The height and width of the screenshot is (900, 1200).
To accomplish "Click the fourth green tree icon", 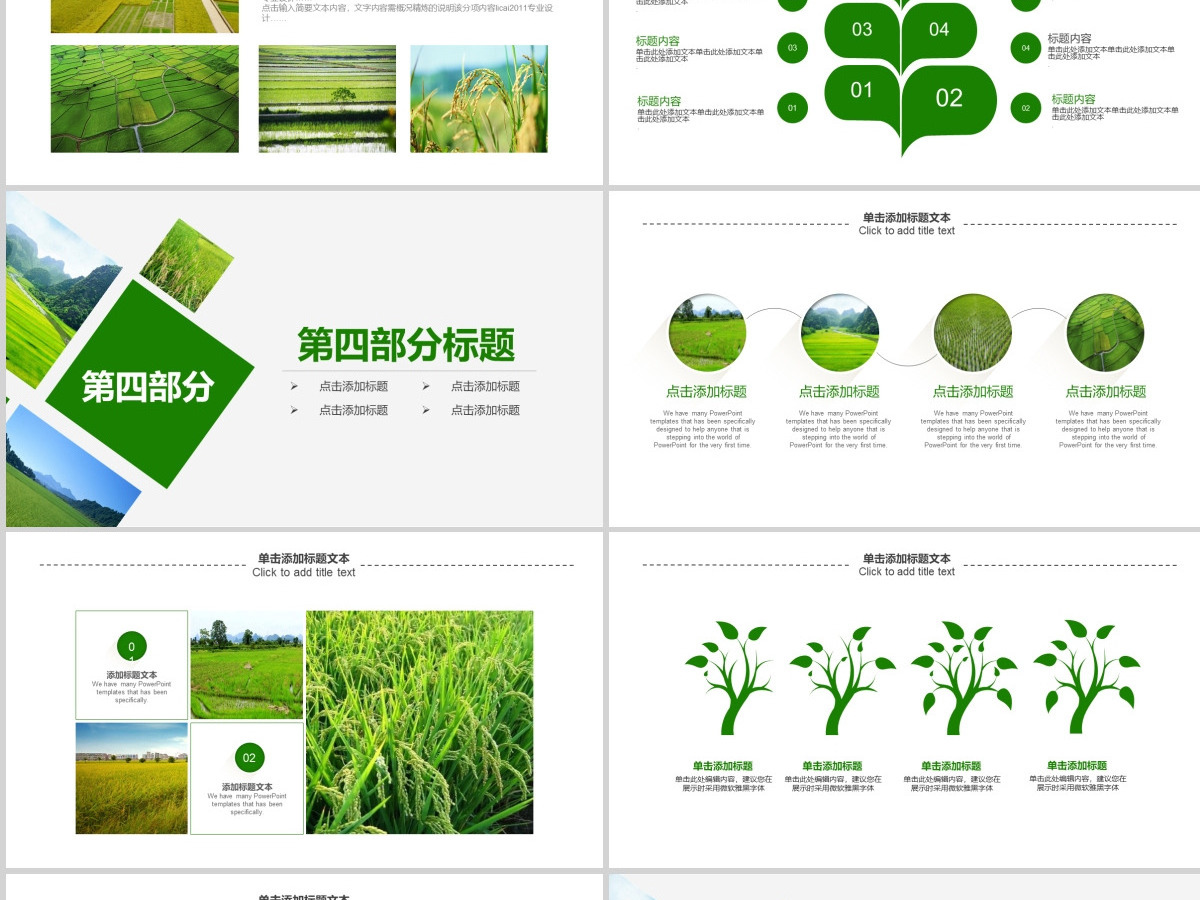I will (1086, 677).
